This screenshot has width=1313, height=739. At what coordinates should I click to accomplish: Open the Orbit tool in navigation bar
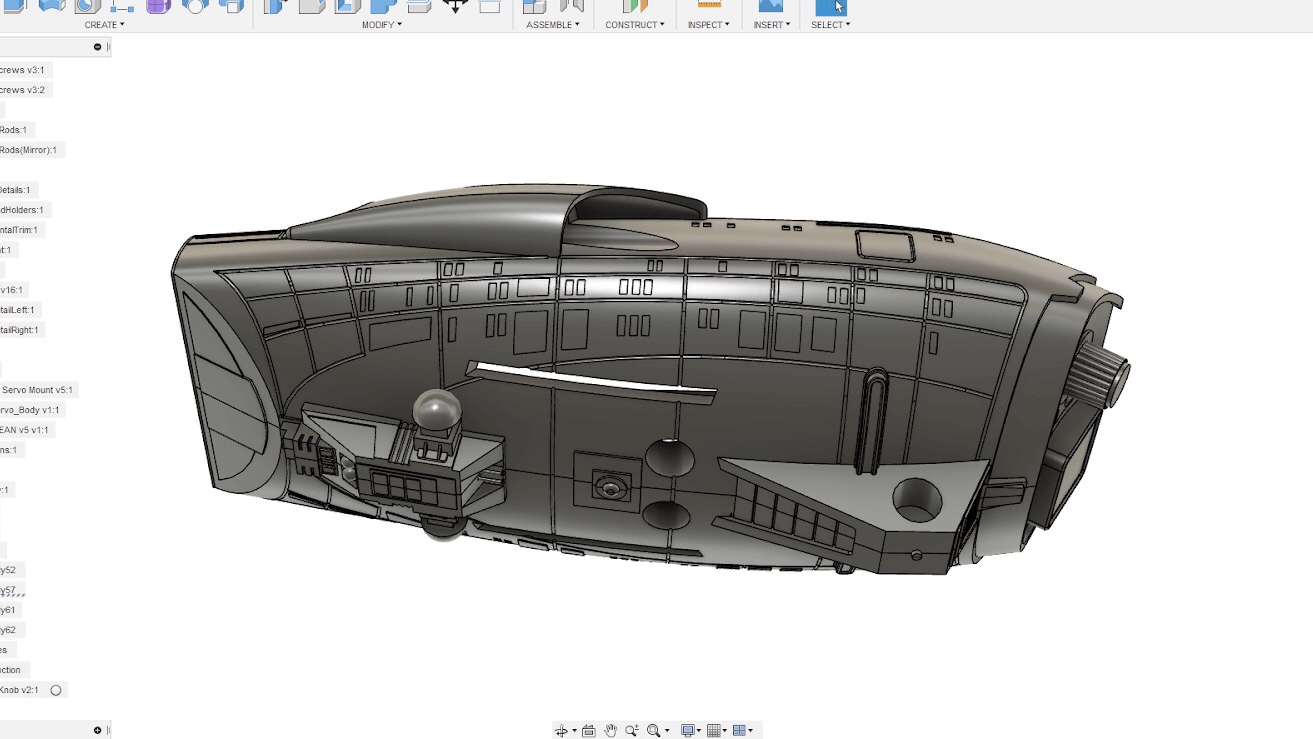[x=561, y=730]
